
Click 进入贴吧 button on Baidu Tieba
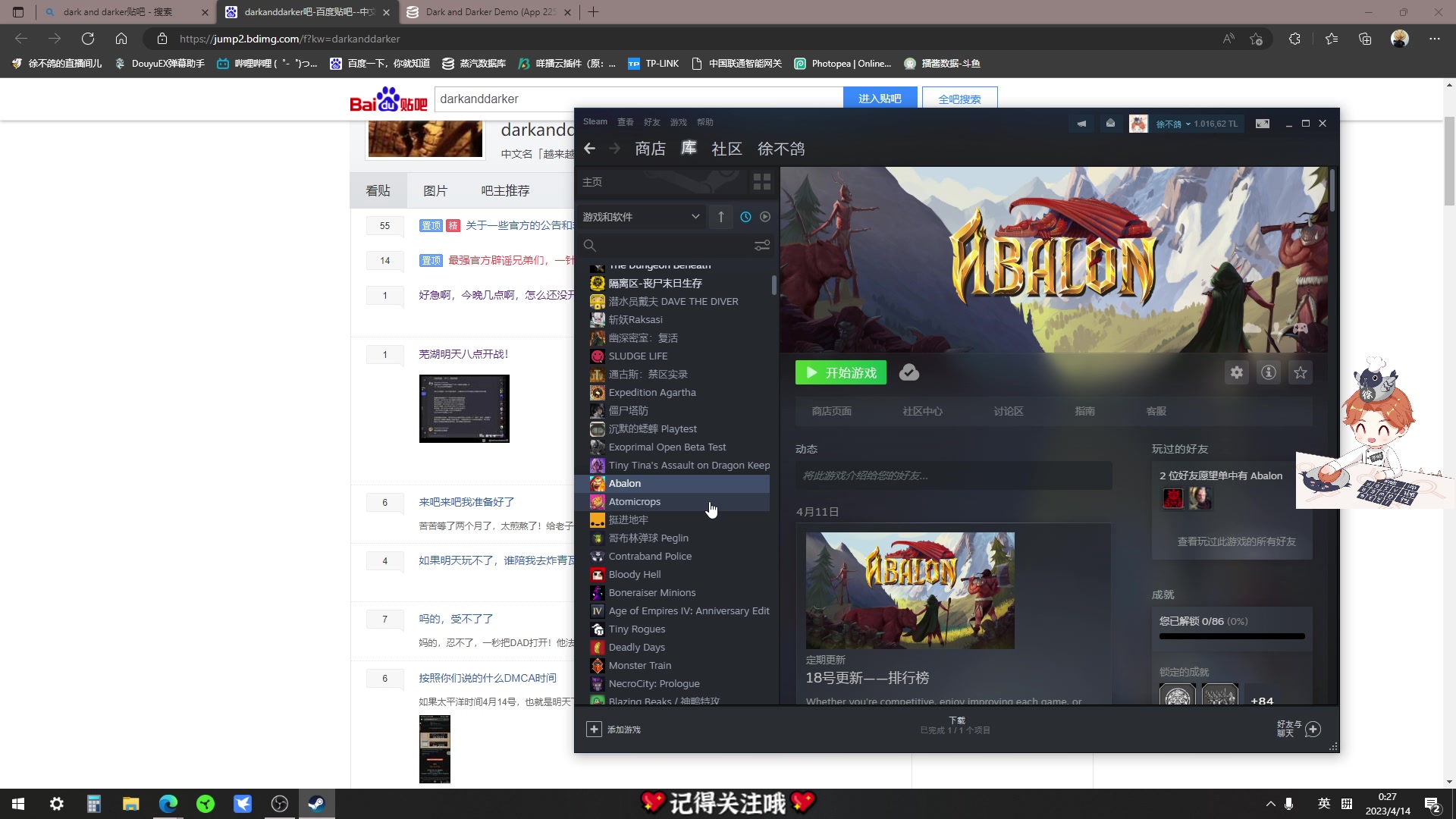point(880,99)
